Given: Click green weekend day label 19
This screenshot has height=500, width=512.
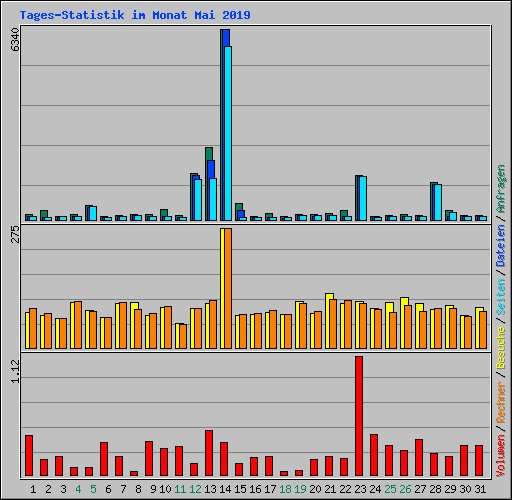Looking at the screenshot, I should tap(300, 489).
